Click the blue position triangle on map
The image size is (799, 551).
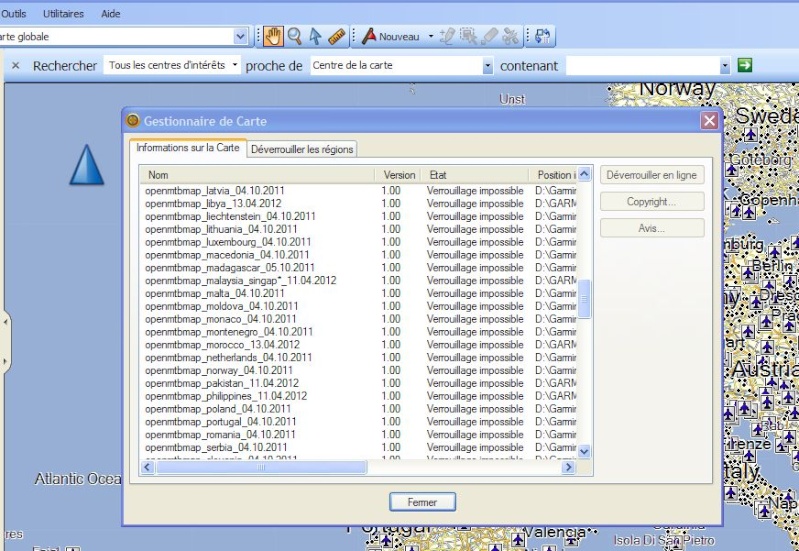point(87,165)
